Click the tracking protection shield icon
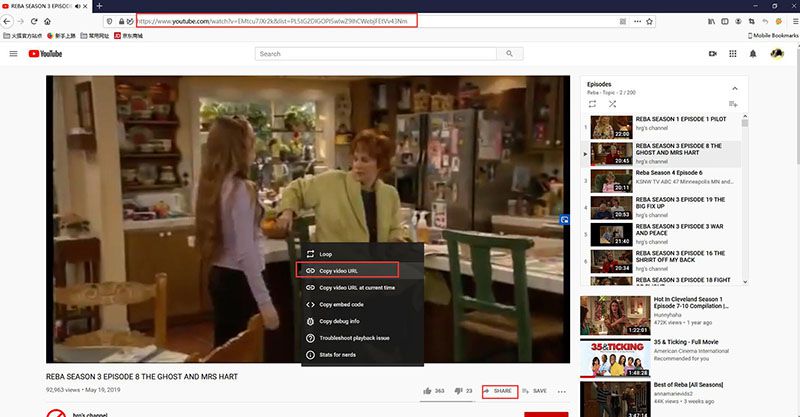This screenshot has width=800, height=417. 109,21
